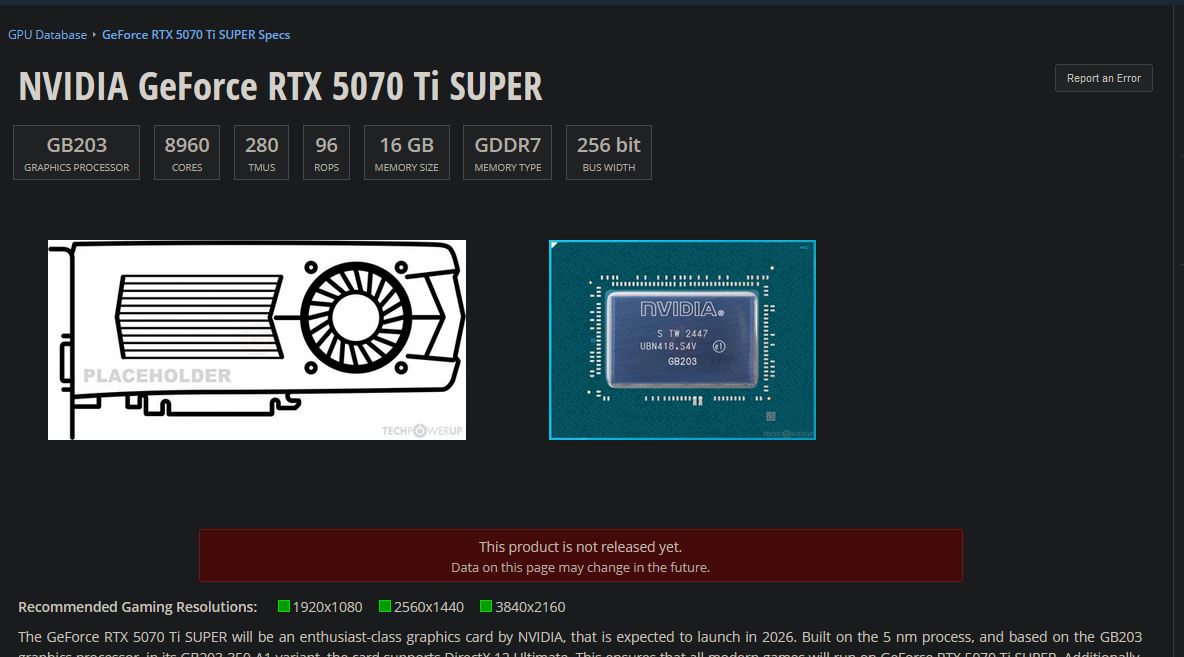Click the GDDR7 memory type box

pyautogui.click(x=507, y=153)
